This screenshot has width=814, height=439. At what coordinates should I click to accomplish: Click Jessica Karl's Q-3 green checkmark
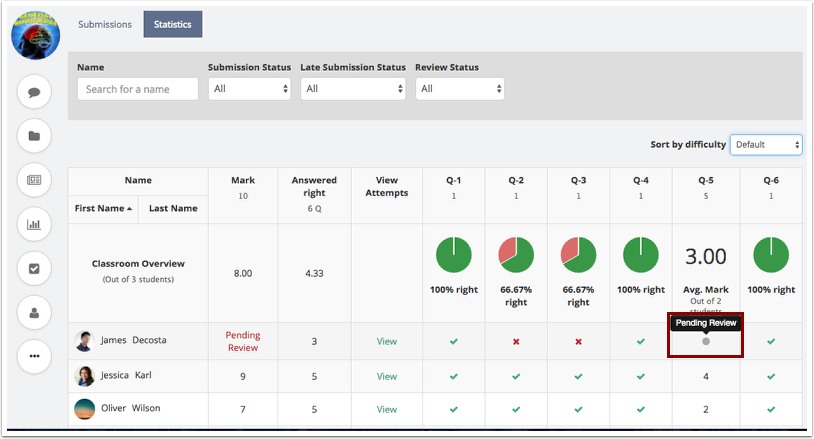(x=578, y=377)
